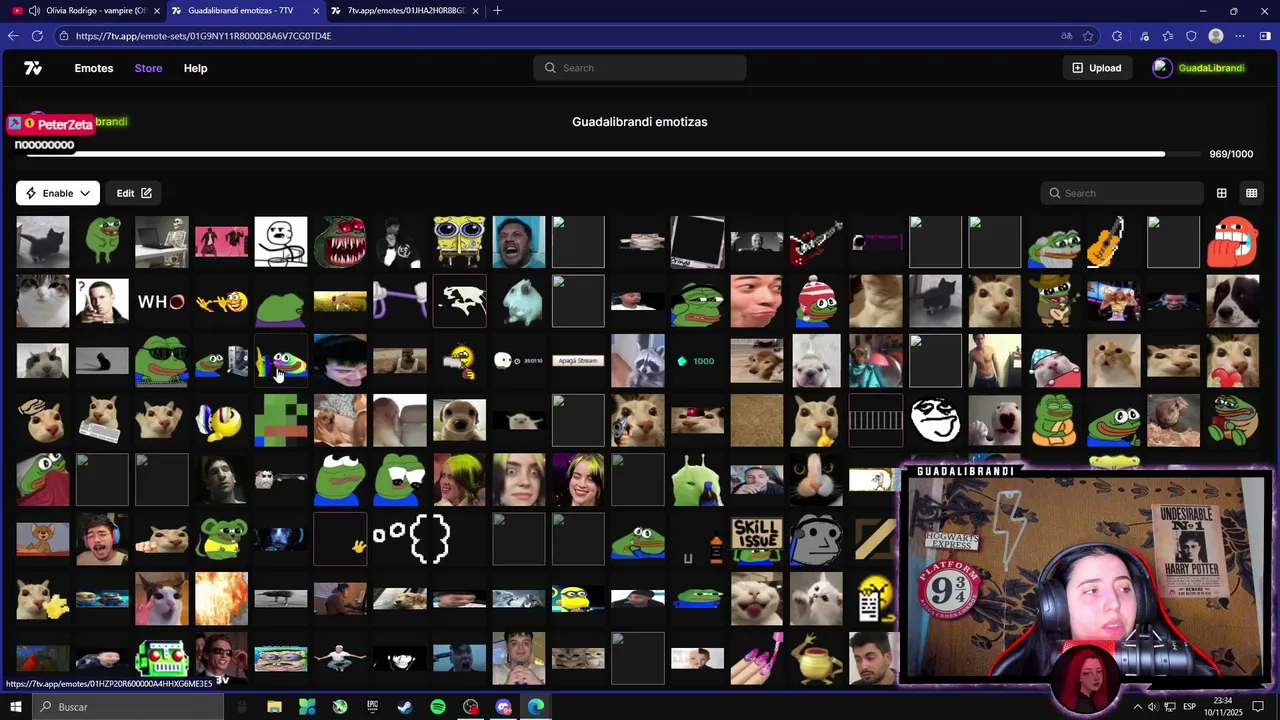Switch to the 7tv.app/emotes browser tab

[x=405, y=10]
